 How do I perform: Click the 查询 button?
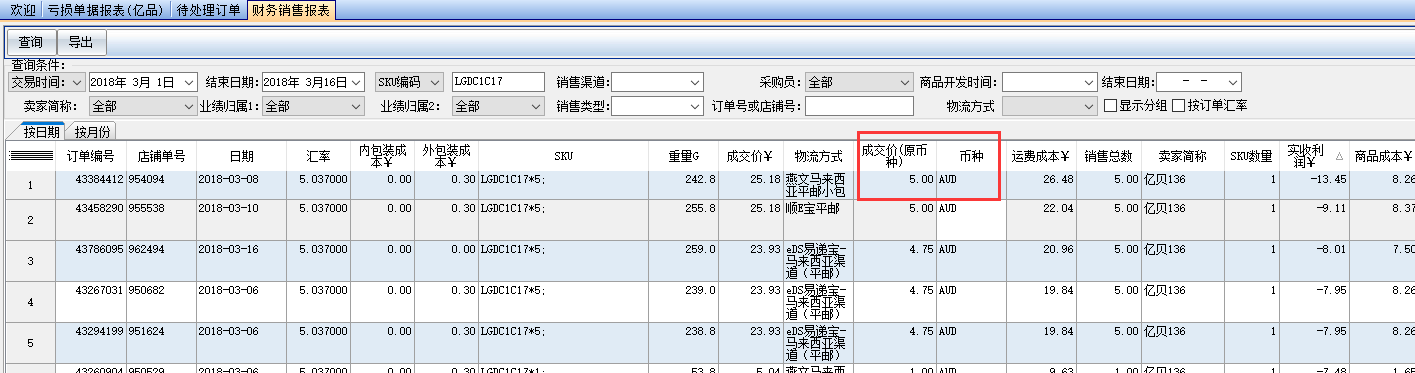tap(31, 42)
